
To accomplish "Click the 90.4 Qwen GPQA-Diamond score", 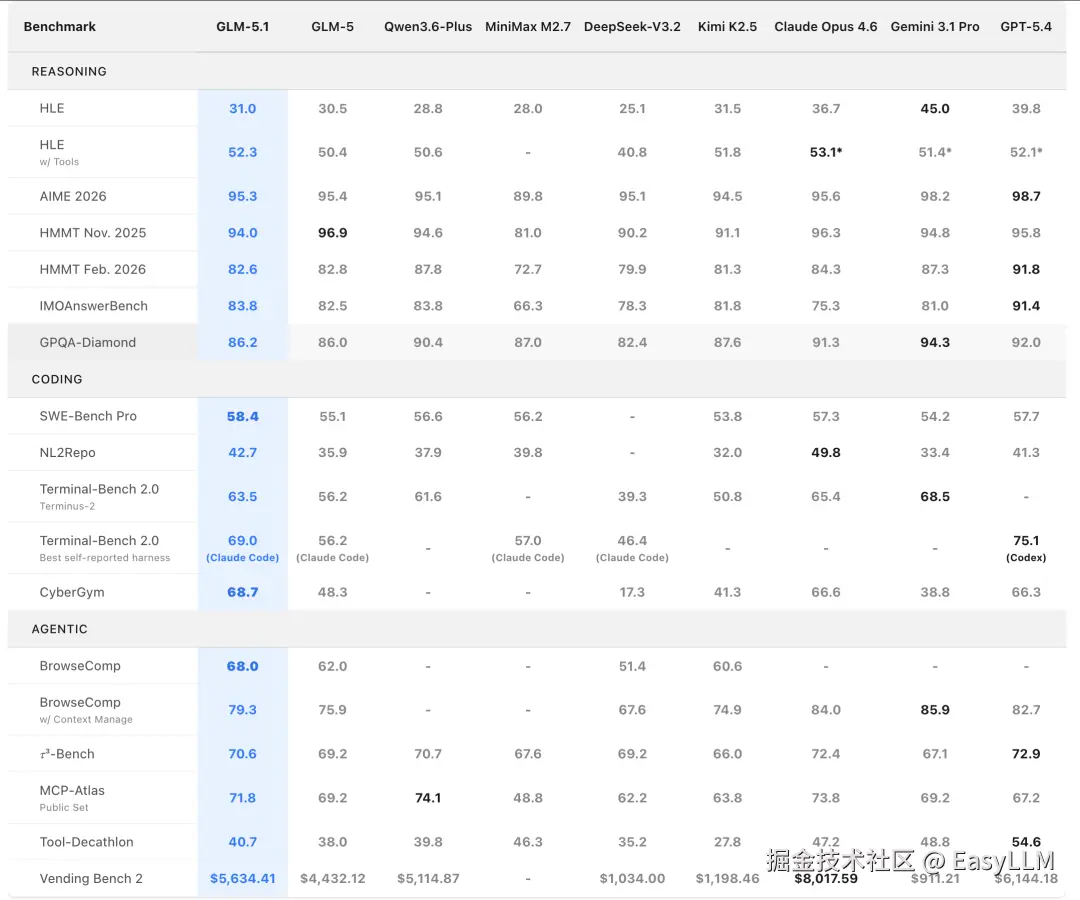I will click(x=428, y=342).
